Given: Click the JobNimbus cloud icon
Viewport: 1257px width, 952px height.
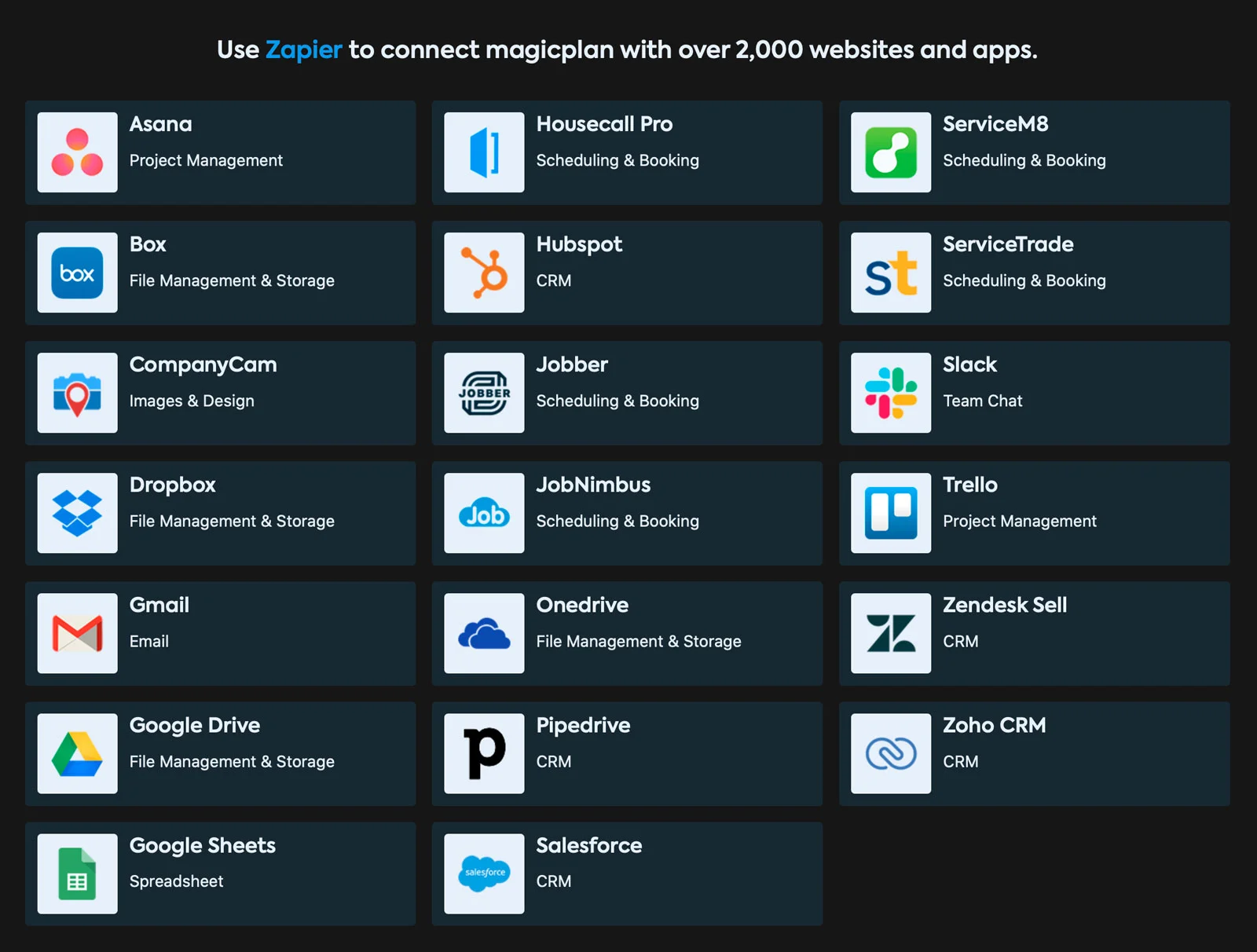Looking at the screenshot, I should click(484, 513).
